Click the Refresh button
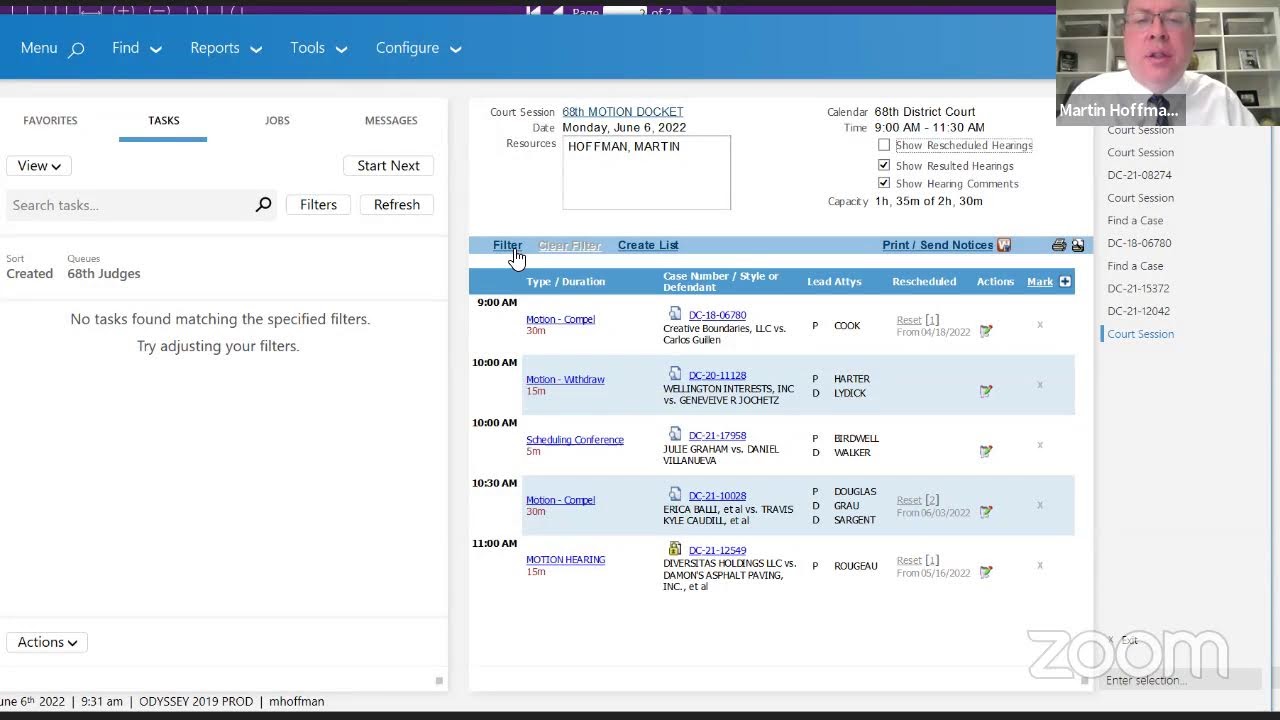The height and width of the screenshot is (720, 1280). (x=397, y=205)
